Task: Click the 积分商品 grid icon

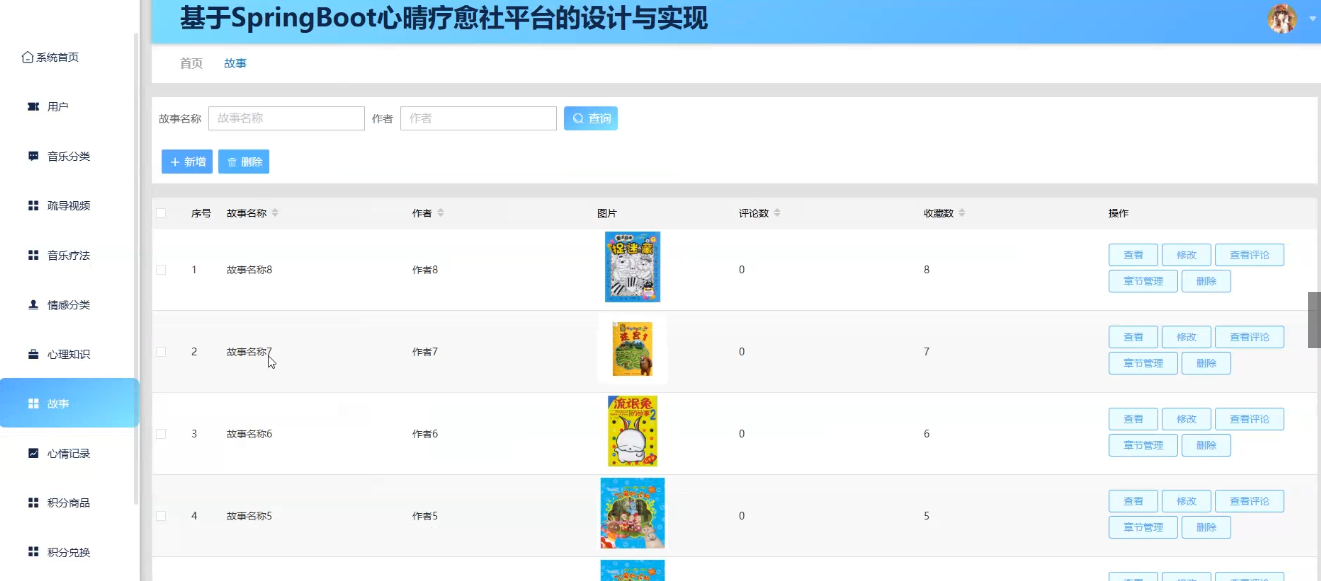Action: pyautogui.click(x=33, y=502)
